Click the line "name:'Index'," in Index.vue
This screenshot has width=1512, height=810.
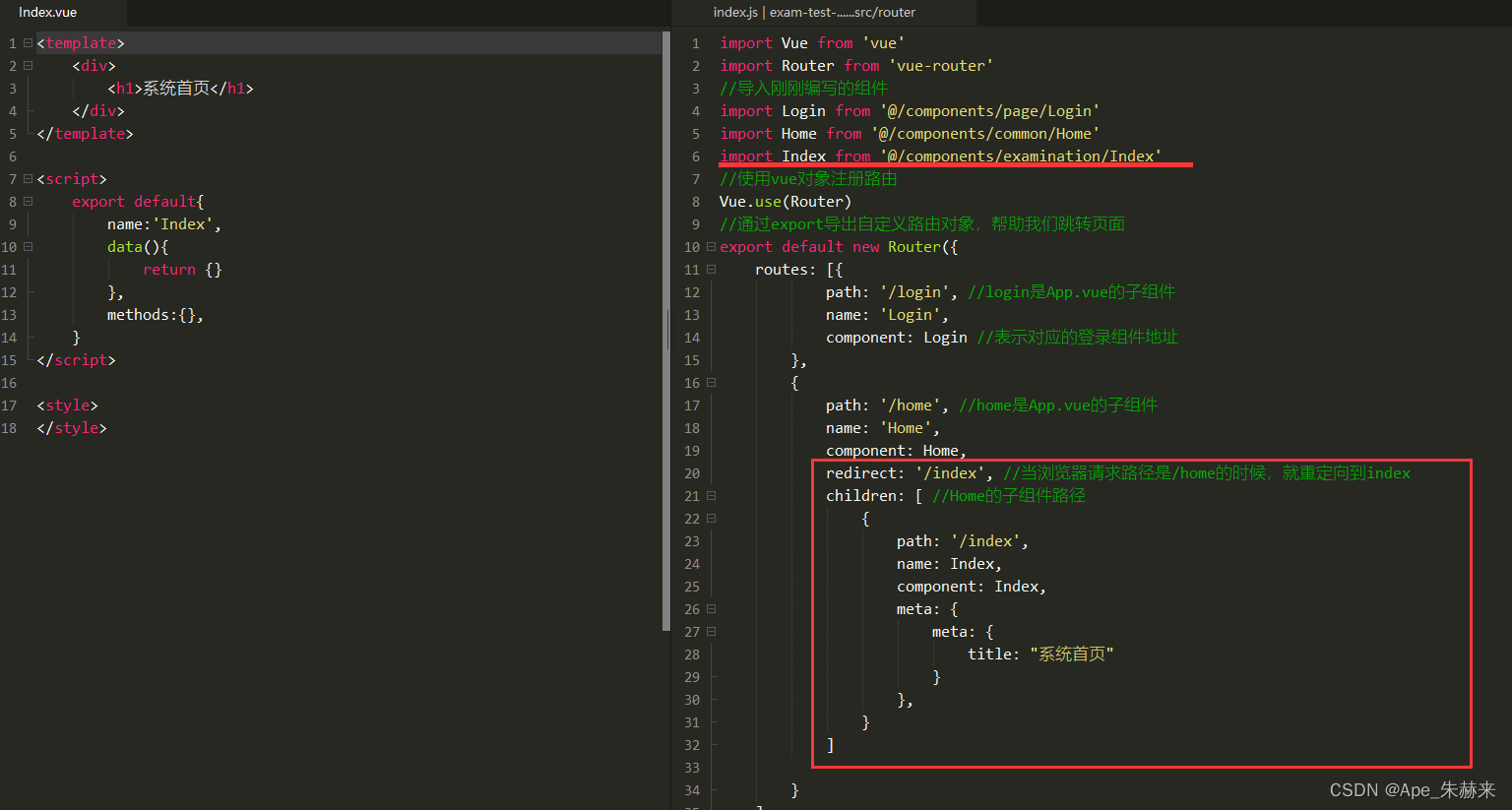click(164, 224)
